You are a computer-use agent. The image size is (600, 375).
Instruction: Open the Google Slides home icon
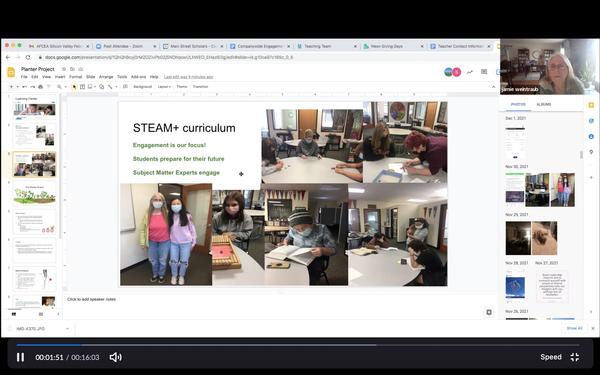coord(11,72)
